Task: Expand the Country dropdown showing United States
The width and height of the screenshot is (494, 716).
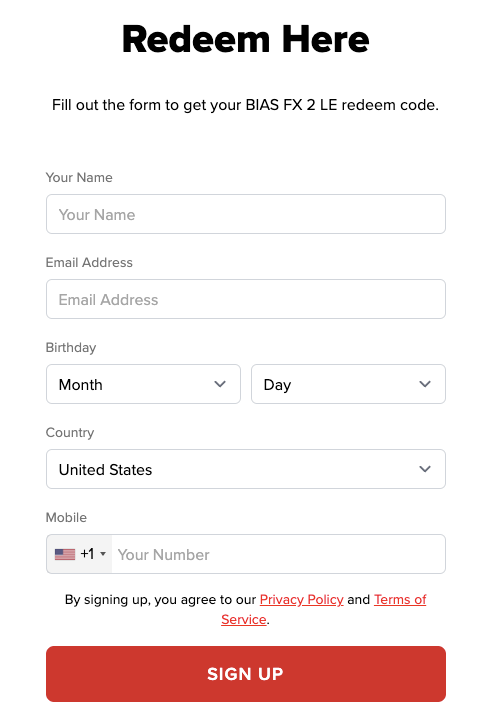Action: (x=246, y=469)
